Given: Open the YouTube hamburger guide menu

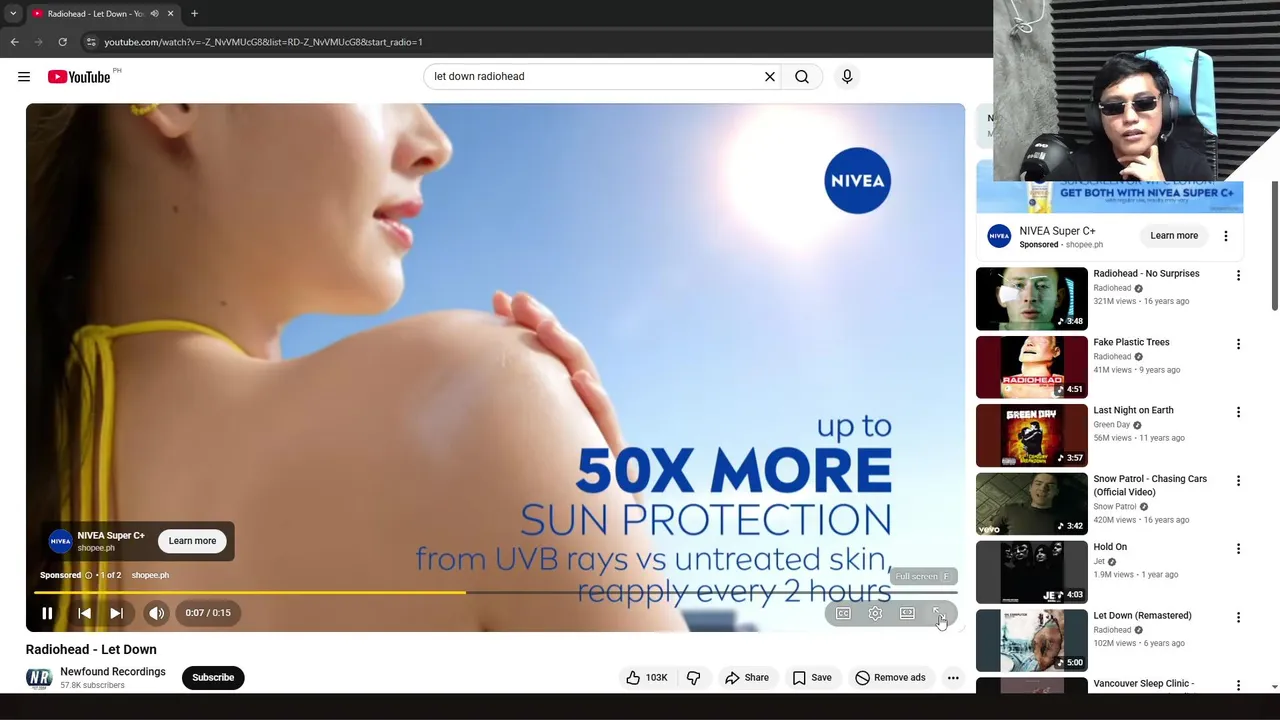Looking at the screenshot, I should 24,76.
